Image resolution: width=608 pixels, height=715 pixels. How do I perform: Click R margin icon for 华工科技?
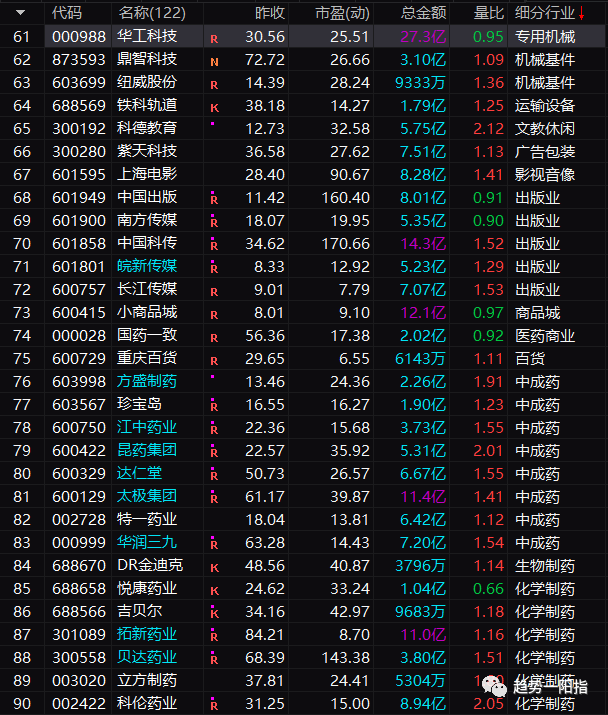tap(214, 40)
